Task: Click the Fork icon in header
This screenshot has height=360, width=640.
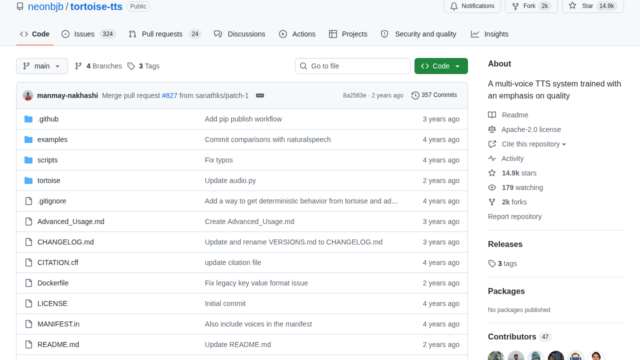Action: pos(516,6)
